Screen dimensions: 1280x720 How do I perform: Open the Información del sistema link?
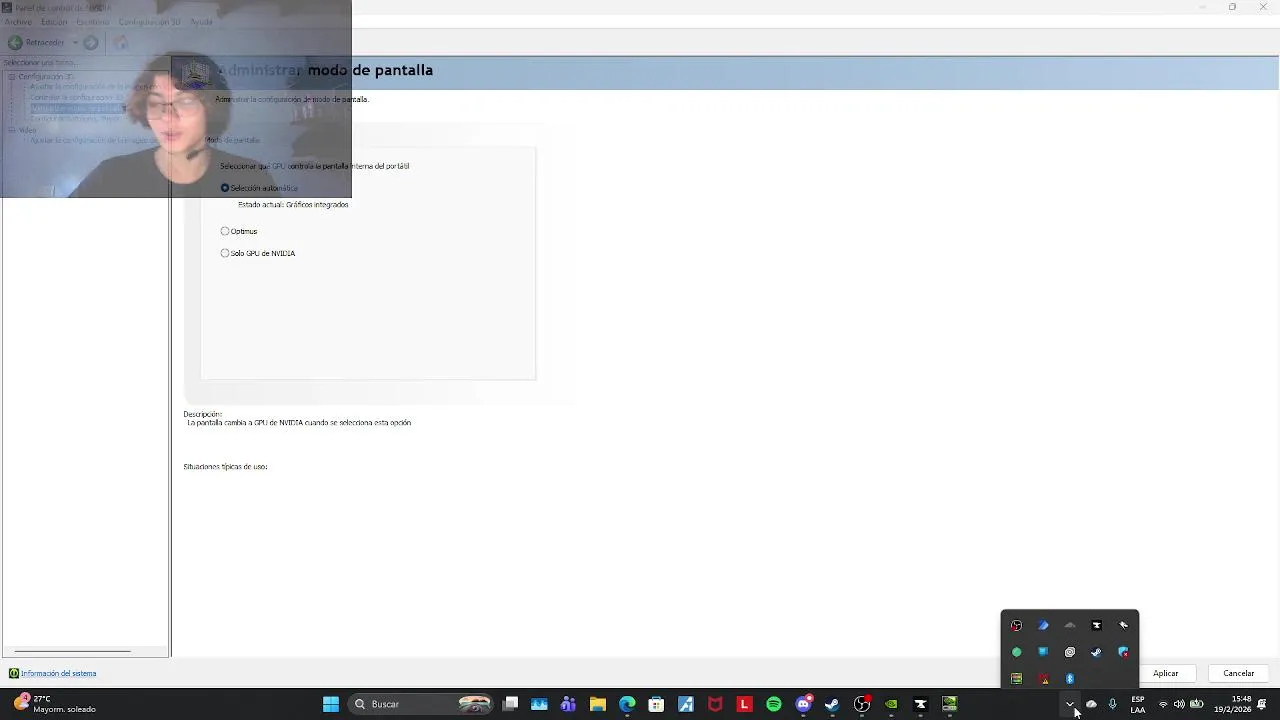(x=58, y=673)
